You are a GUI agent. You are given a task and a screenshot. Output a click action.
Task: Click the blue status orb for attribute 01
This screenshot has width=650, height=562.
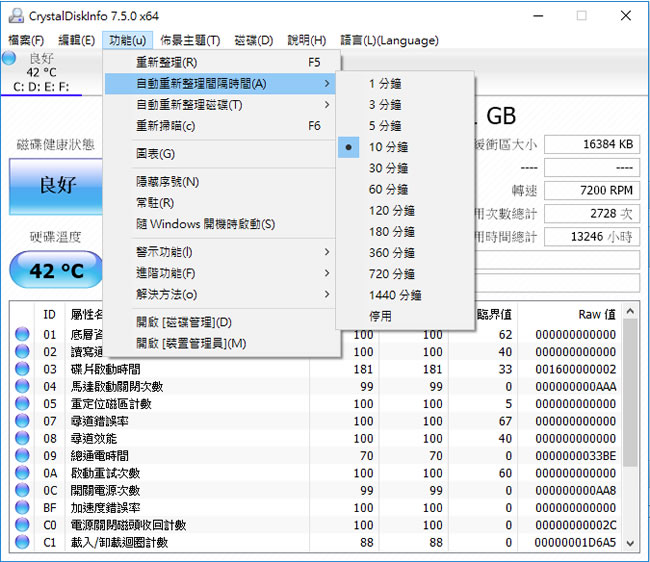click(22, 335)
